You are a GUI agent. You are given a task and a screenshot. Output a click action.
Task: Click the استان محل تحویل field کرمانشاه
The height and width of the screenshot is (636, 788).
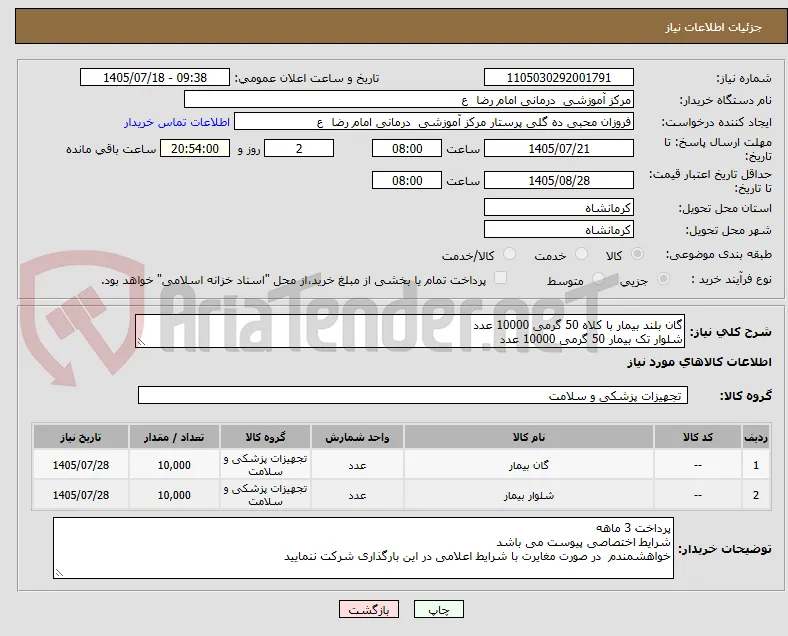[558, 207]
